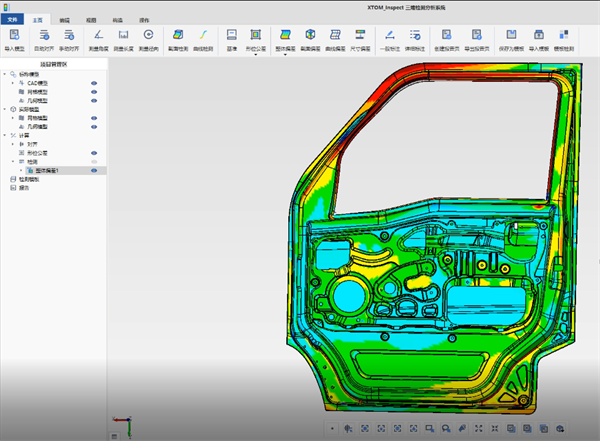Click the 尺寸偏差 dimension deviation icon
The width and height of the screenshot is (600, 441).
[358, 38]
